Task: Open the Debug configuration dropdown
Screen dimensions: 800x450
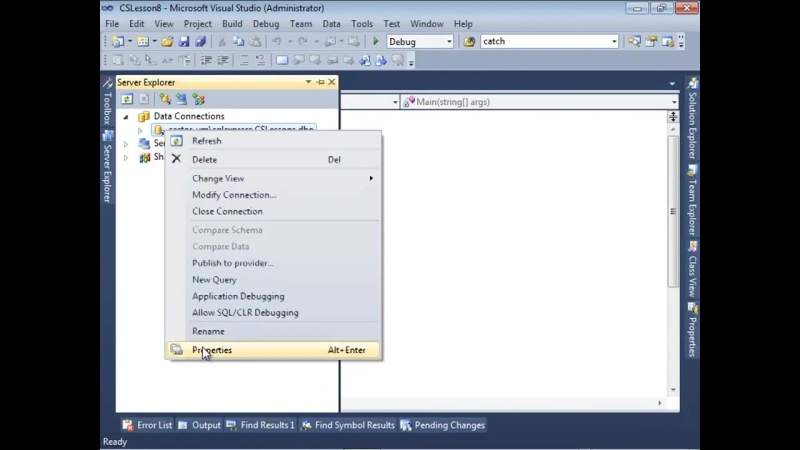Action: click(449, 41)
